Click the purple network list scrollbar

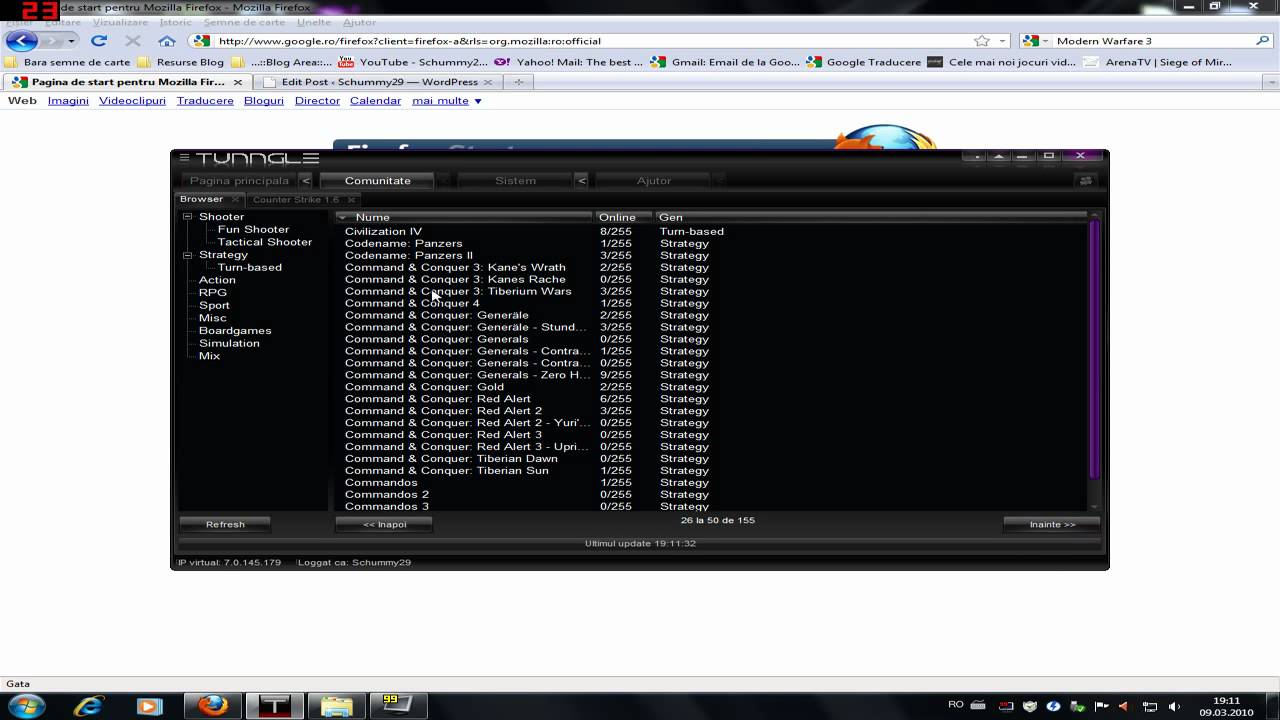pyautogui.click(x=1094, y=350)
